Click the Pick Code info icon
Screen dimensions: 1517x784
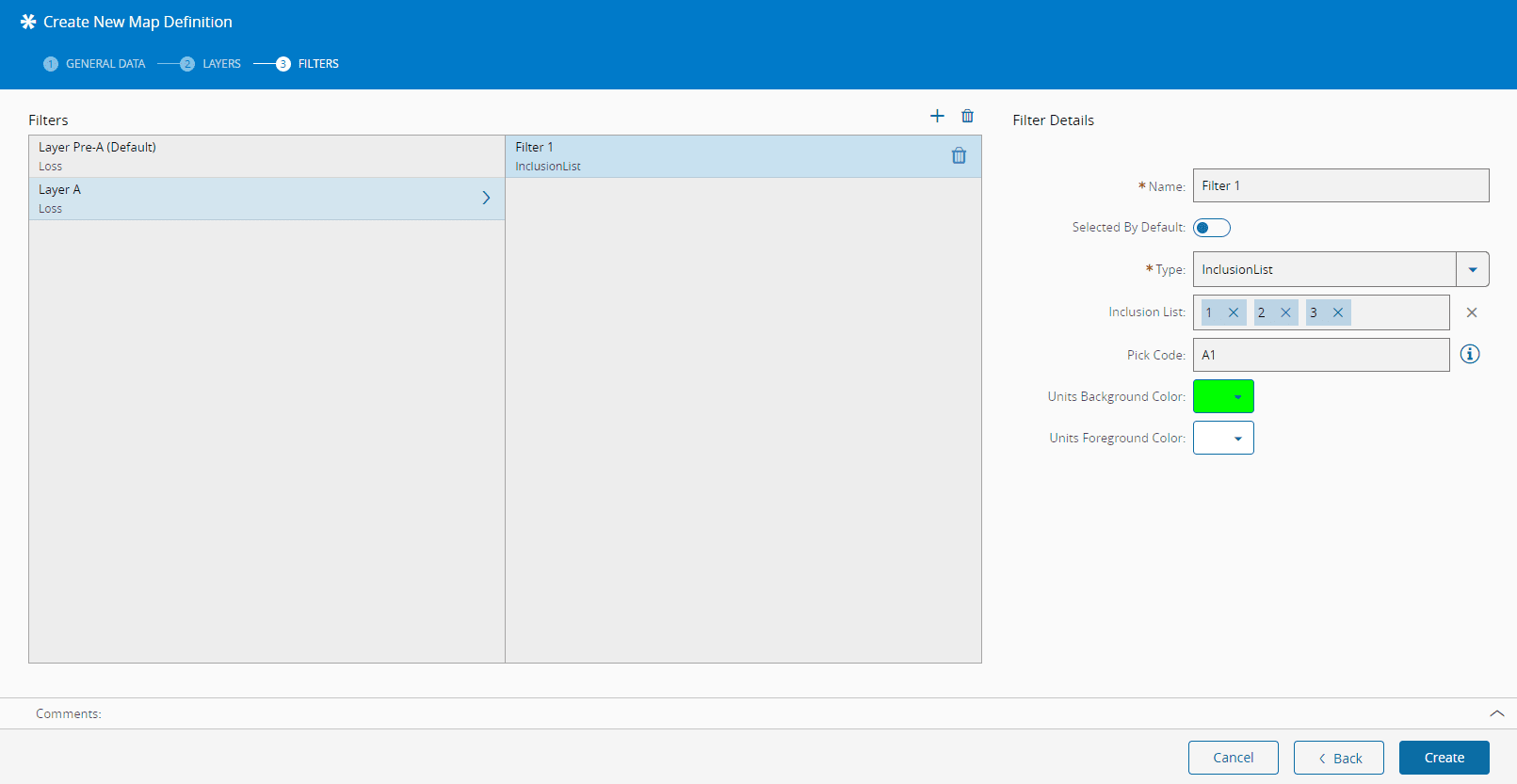1470,354
